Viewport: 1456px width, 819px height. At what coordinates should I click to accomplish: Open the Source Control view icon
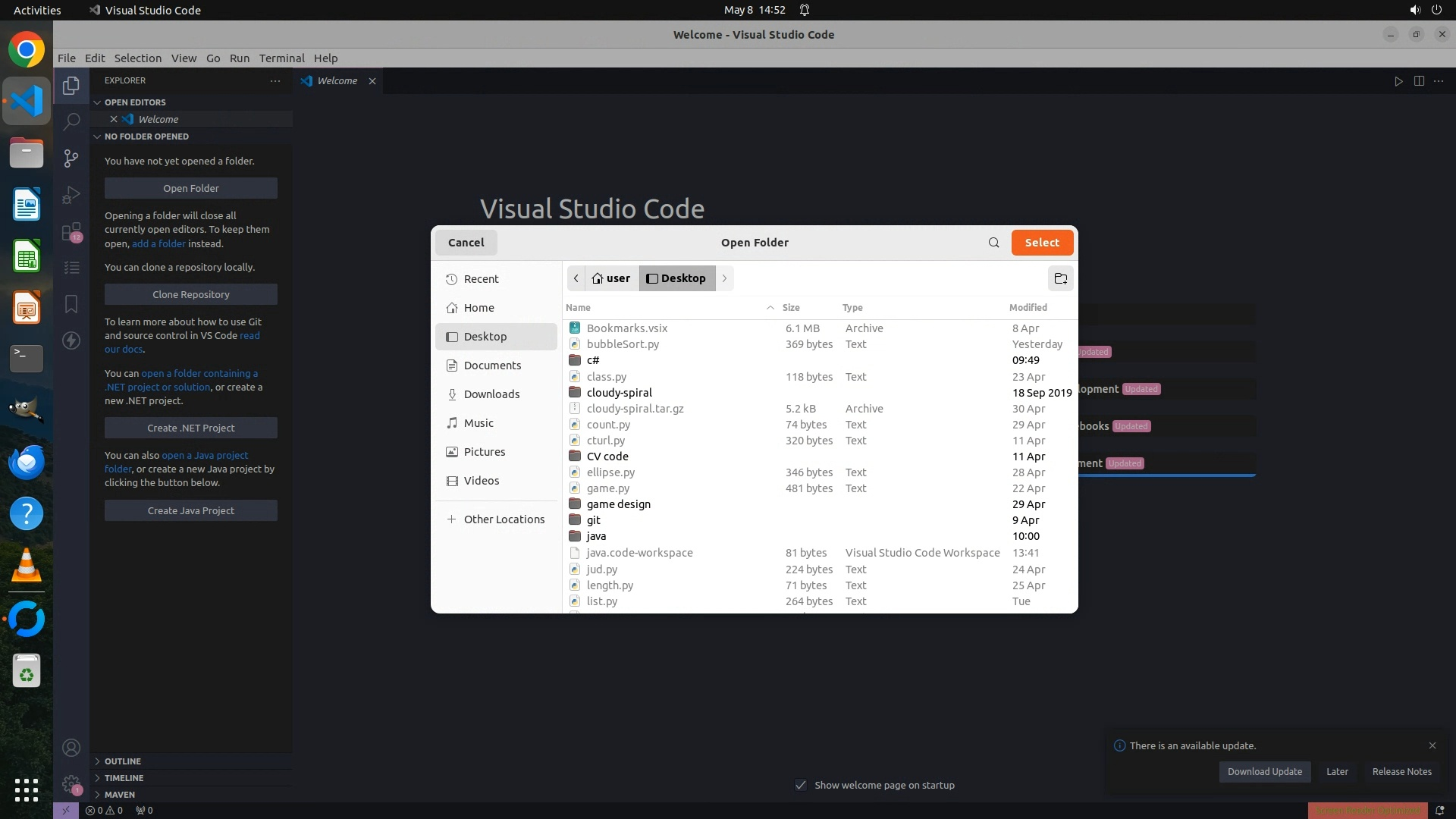point(71,158)
